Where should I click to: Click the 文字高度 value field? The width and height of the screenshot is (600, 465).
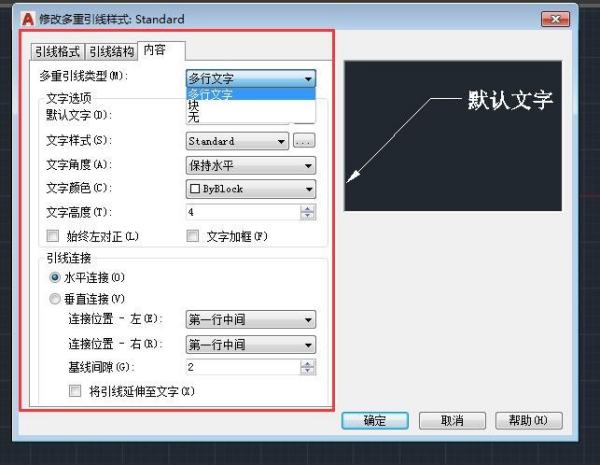pos(243,212)
